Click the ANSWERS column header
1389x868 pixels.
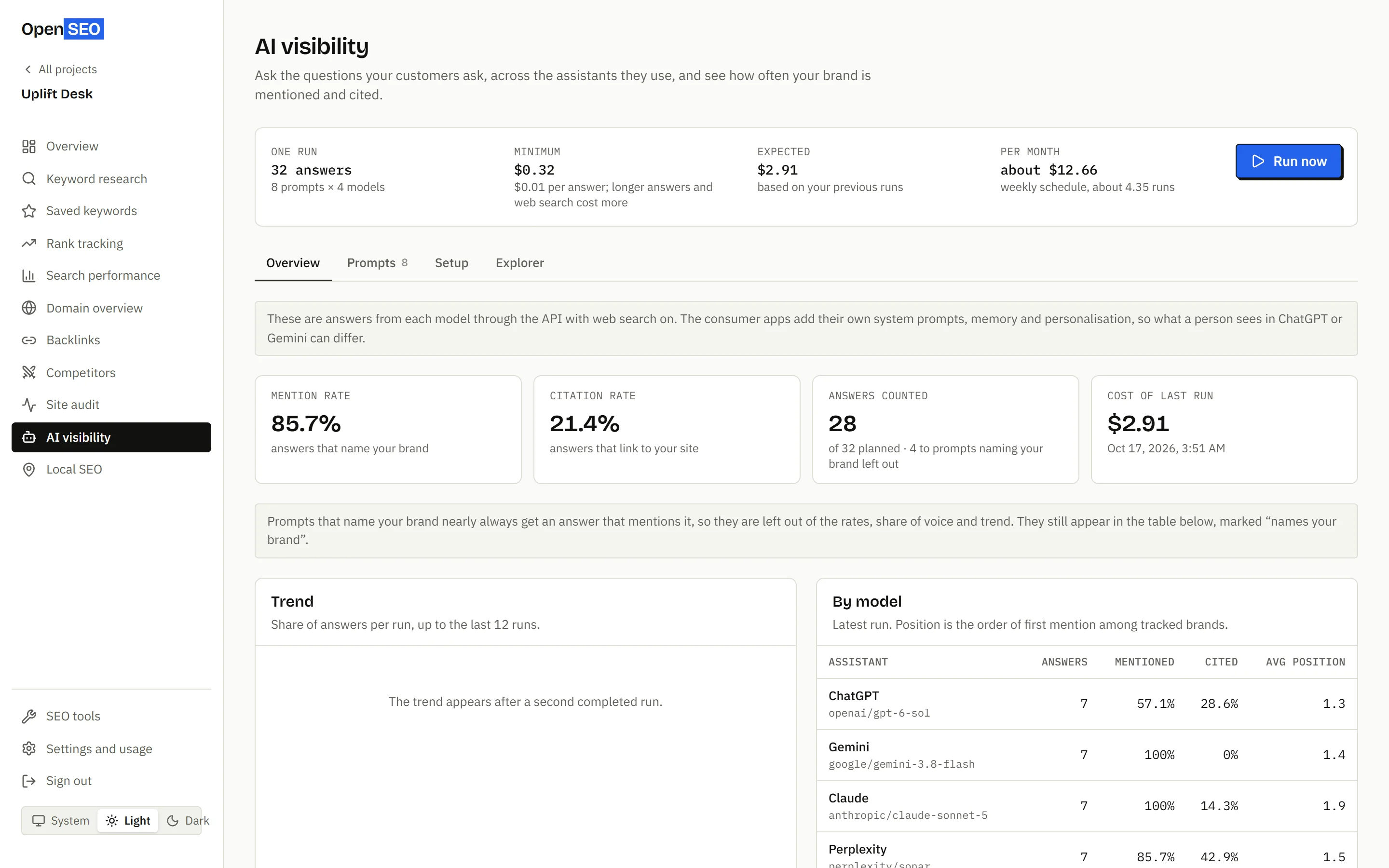pyautogui.click(x=1064, y=662)
